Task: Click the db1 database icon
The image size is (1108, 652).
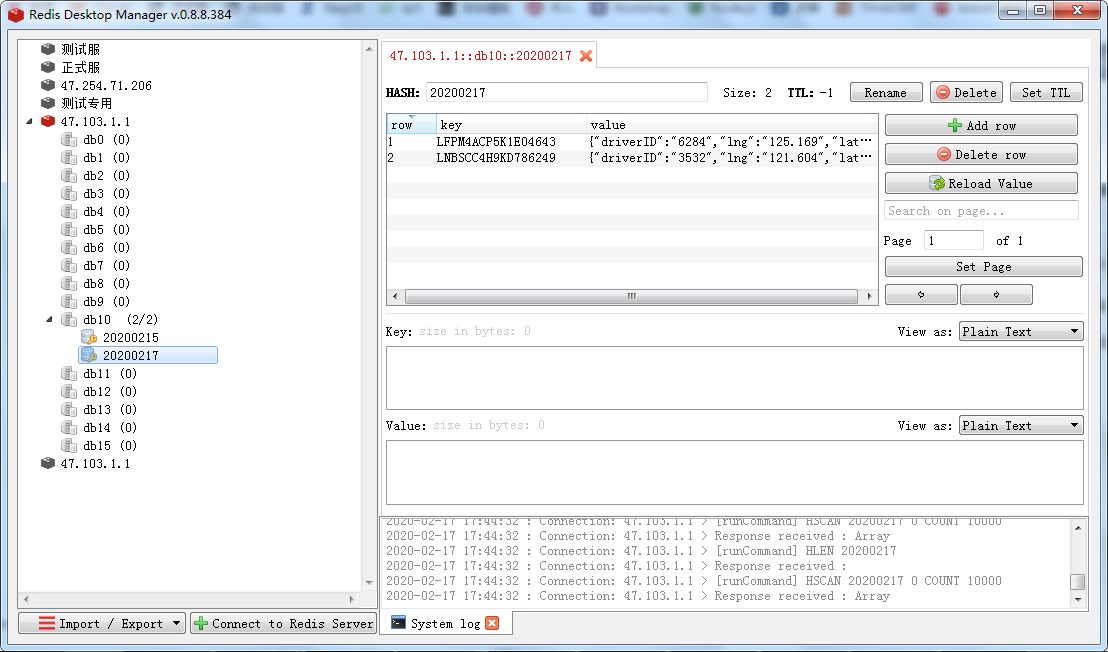Action: point(69,157)
